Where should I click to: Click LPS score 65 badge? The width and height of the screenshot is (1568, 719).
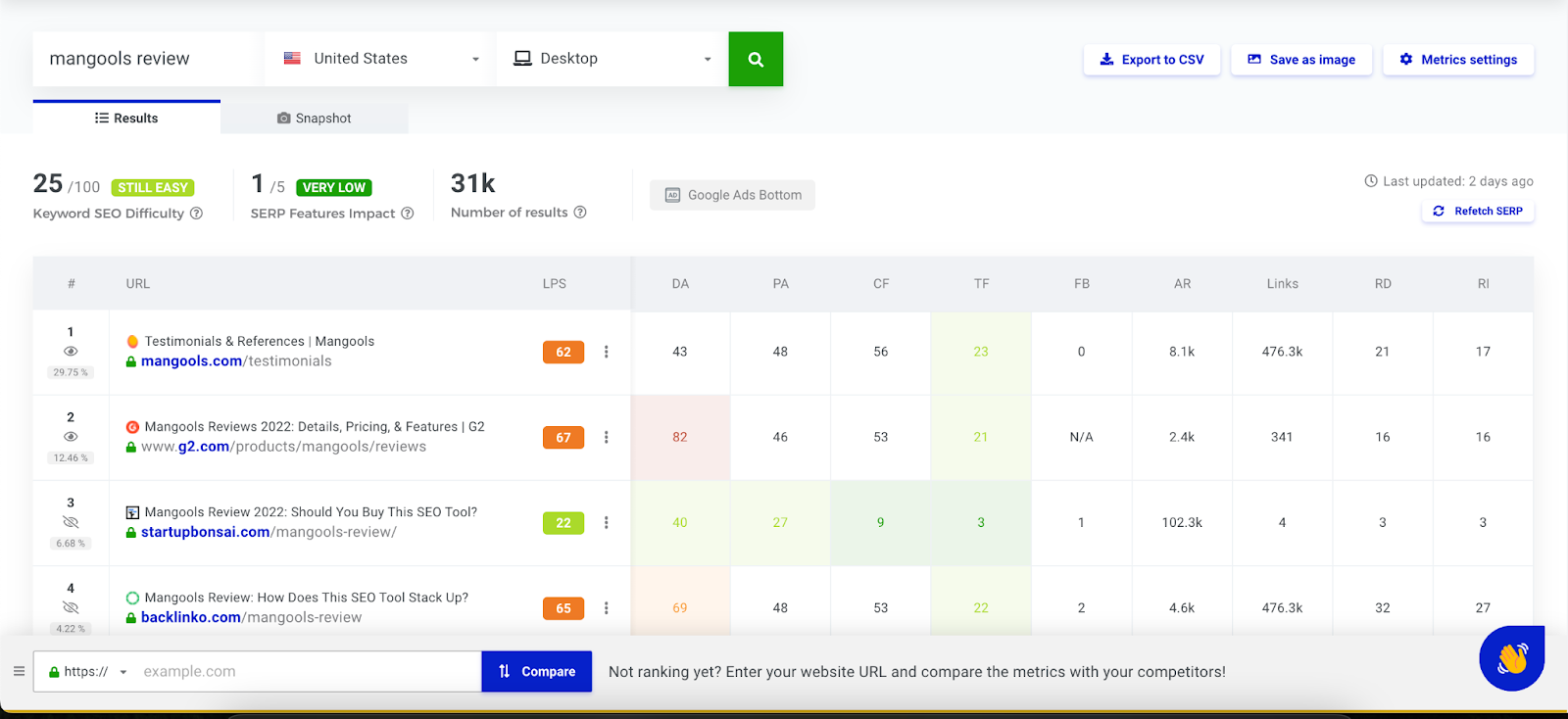[x=563, y=607]
